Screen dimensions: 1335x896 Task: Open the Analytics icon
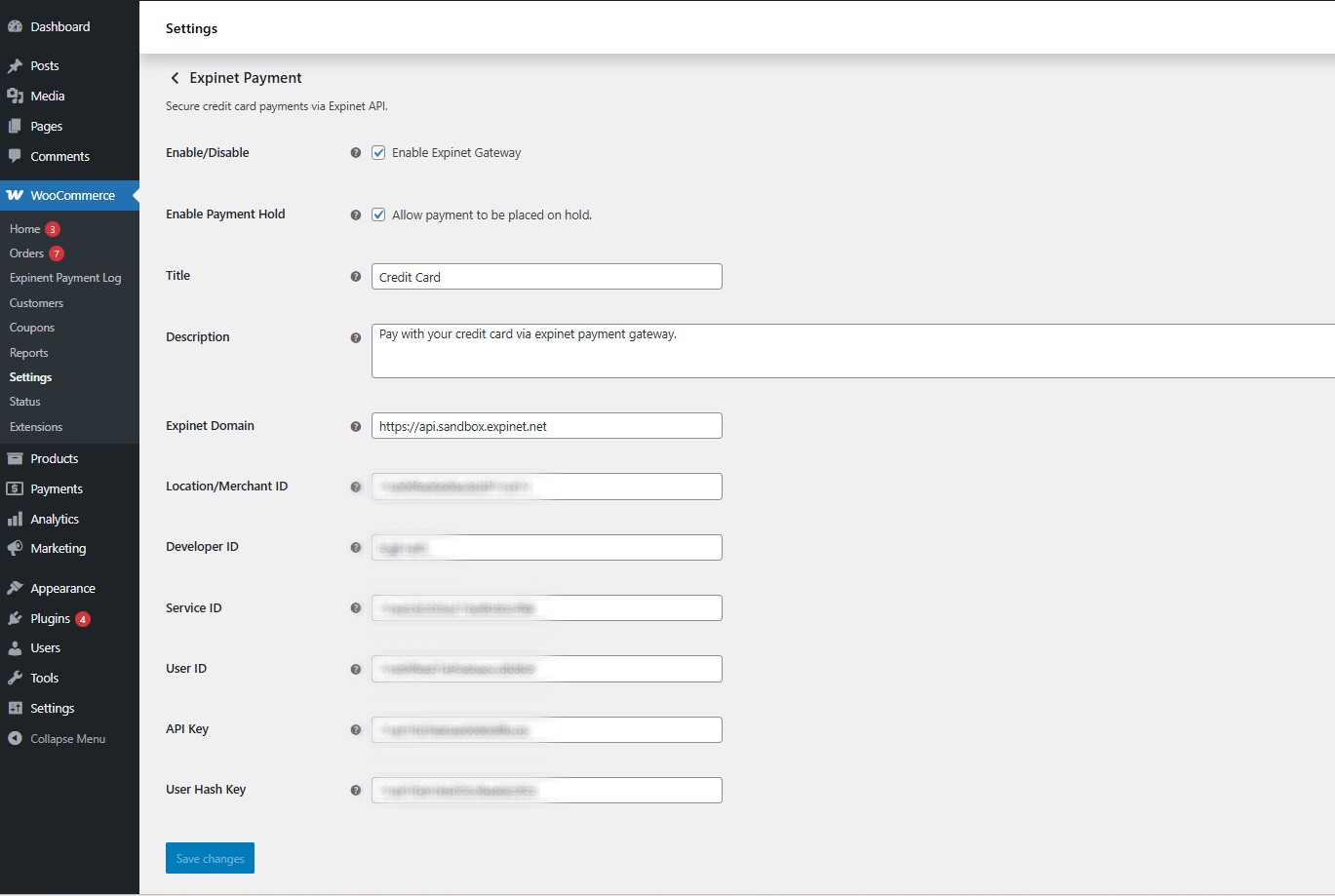[x=15, y=519]
